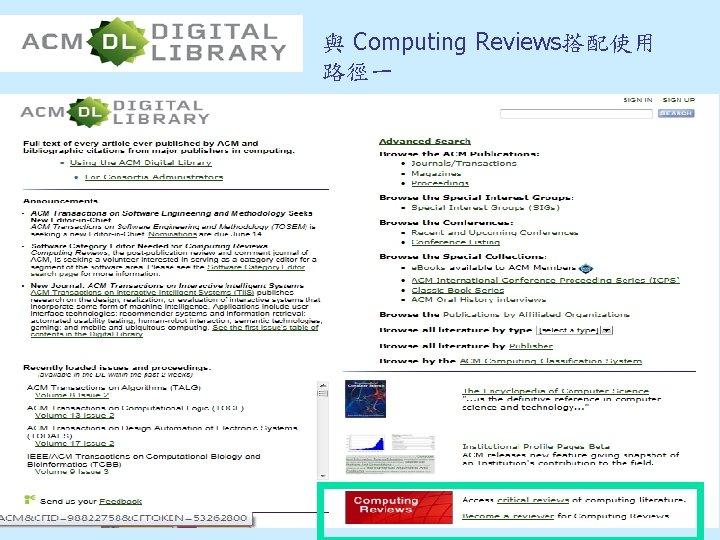The width and height of the screenshot is (720, 540).
Task: Click the Computing Reviews red banner
Action: (399, 507)
